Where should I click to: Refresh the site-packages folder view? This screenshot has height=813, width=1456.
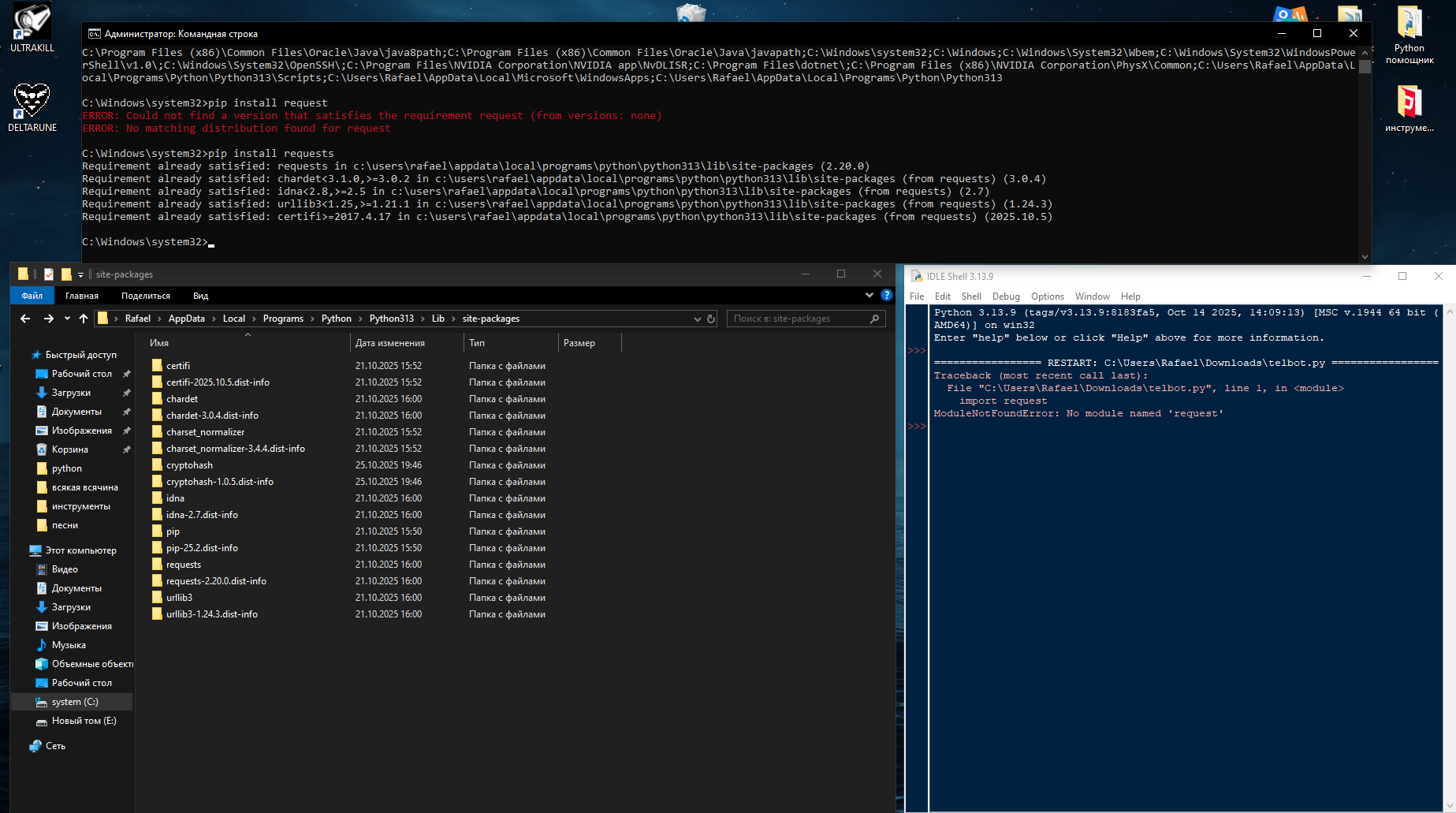pyautogui.click(x=711, y=319)
